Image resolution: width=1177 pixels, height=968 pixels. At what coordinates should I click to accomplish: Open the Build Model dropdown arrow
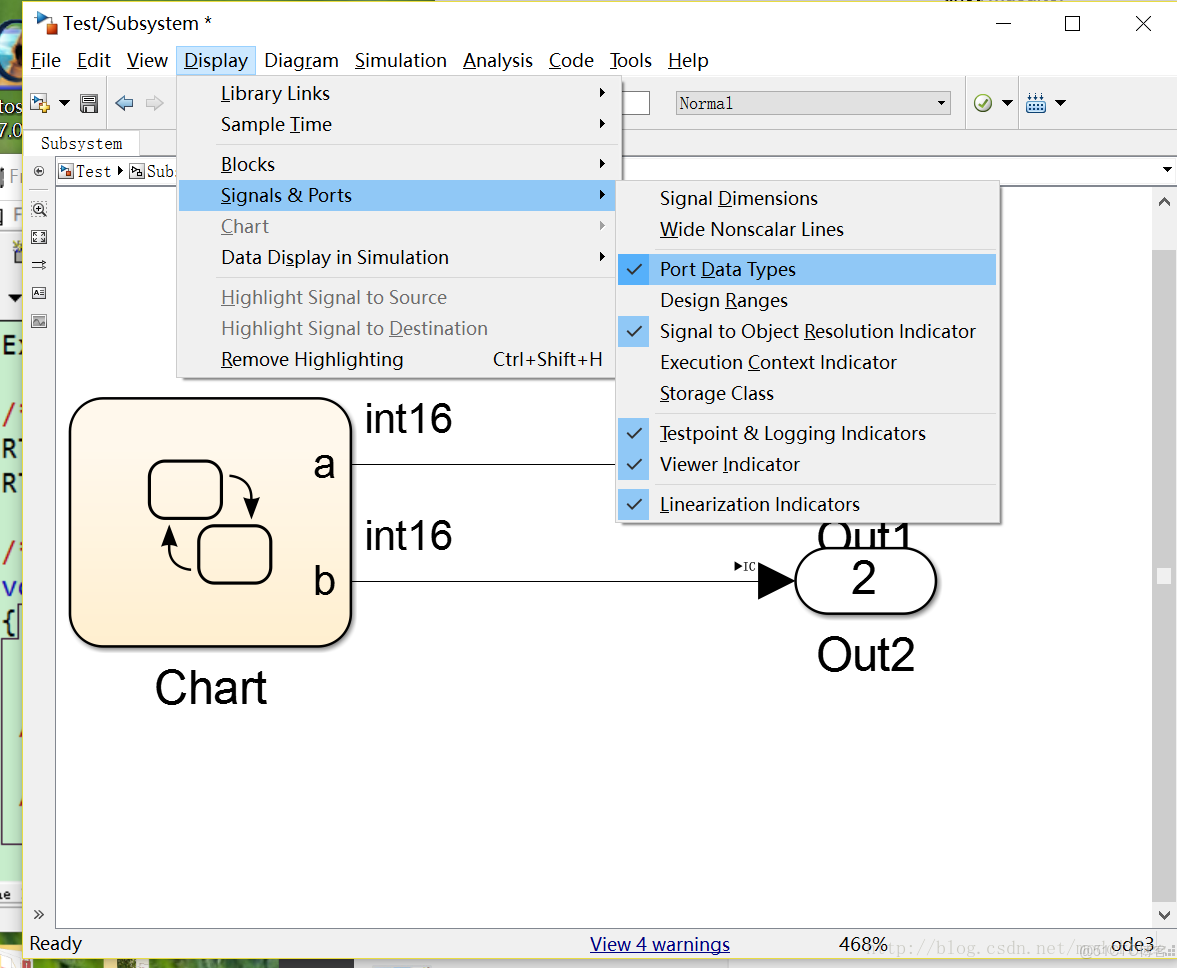click(x=1061, y=103)
